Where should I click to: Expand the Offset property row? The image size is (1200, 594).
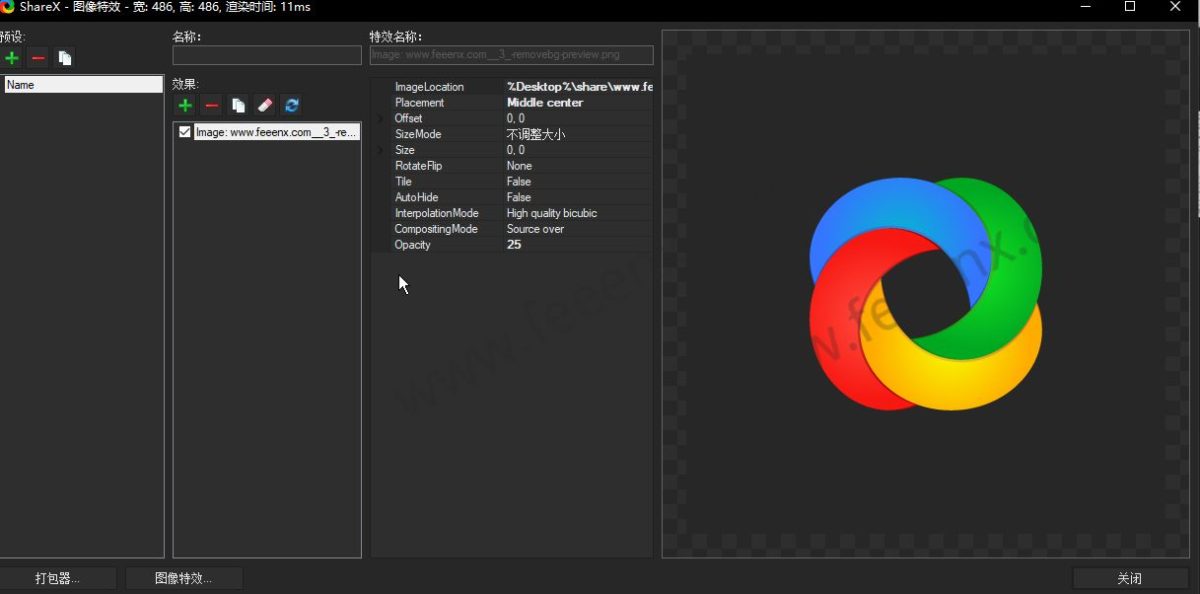tap(379, 119)
